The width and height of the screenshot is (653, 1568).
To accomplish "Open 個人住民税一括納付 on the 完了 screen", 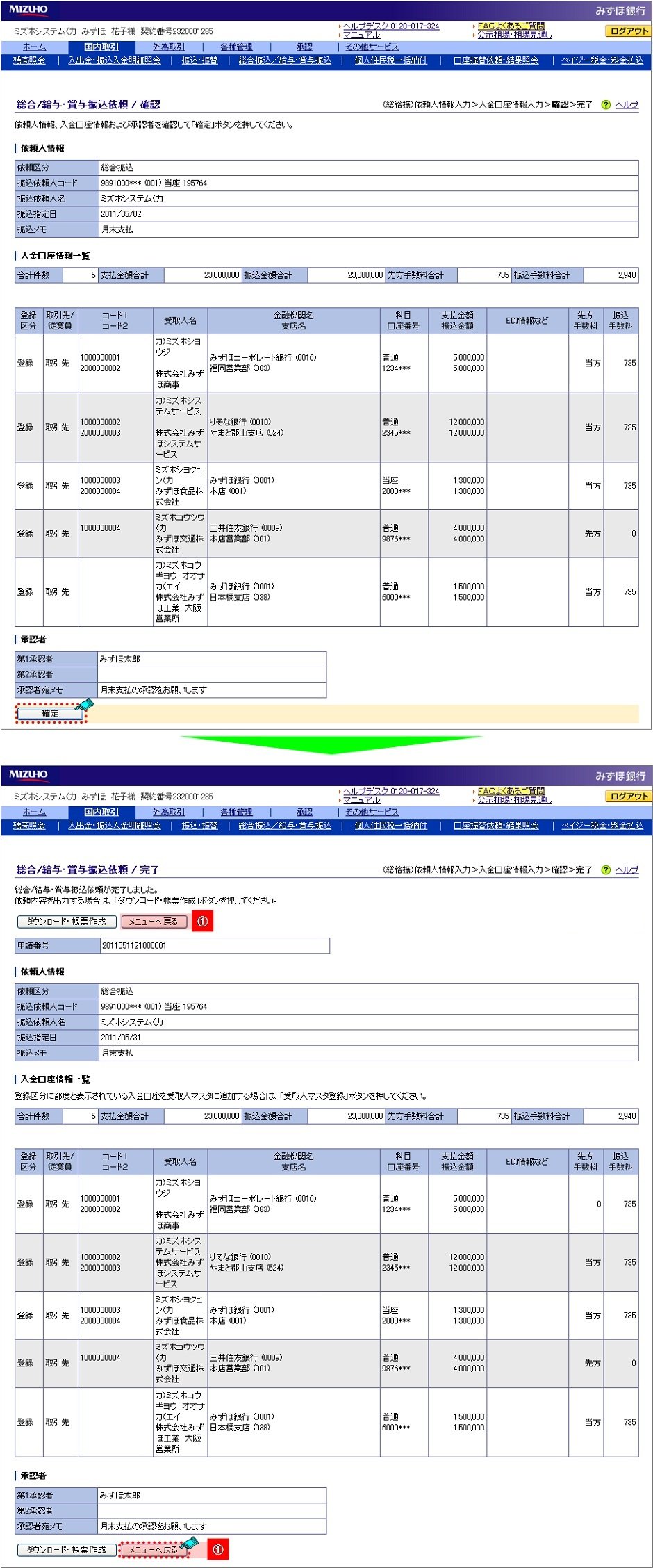I will pyautogui.click(x=391, y=826).
